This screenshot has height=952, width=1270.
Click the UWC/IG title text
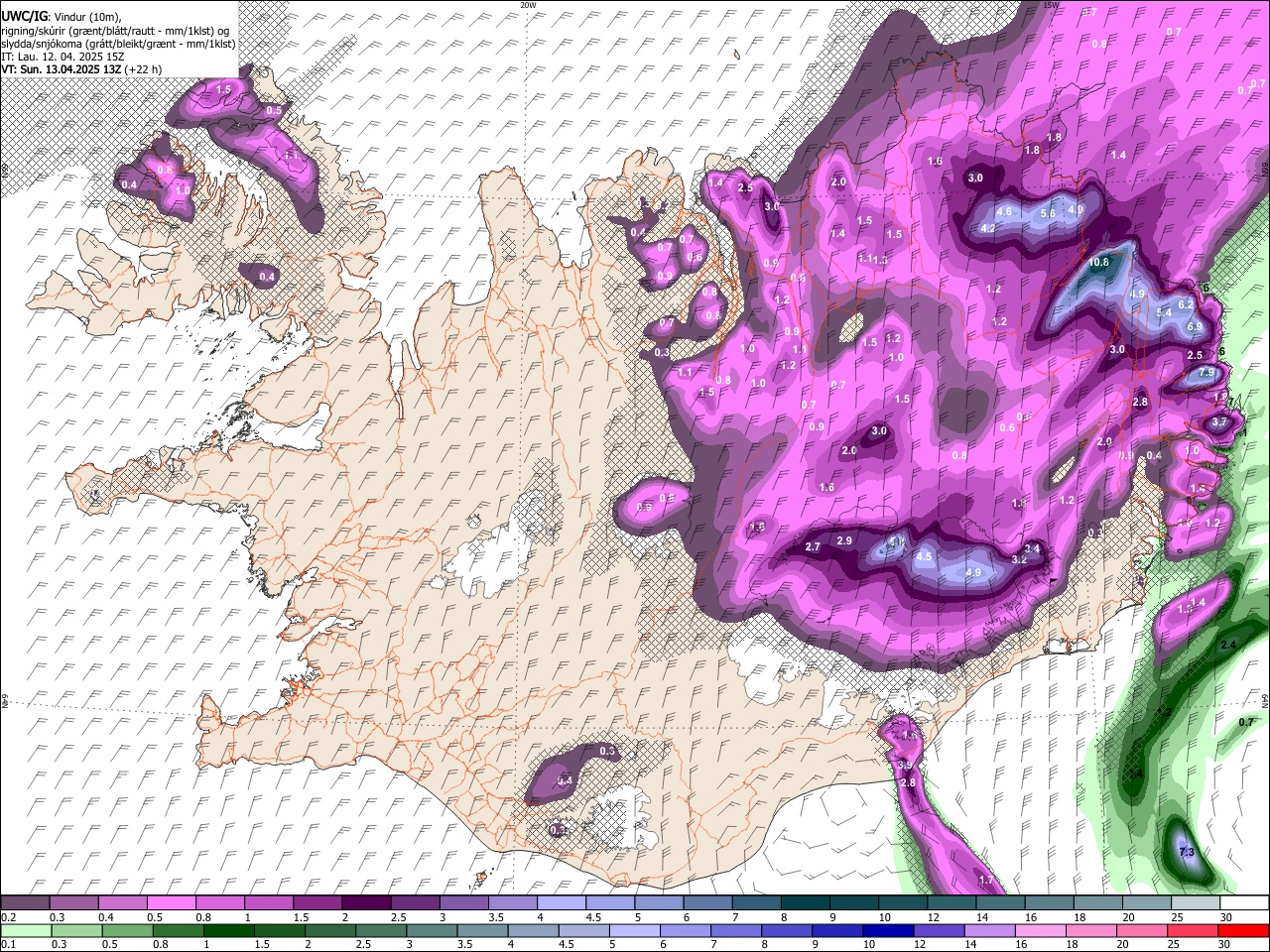click(x=23, y=17)
